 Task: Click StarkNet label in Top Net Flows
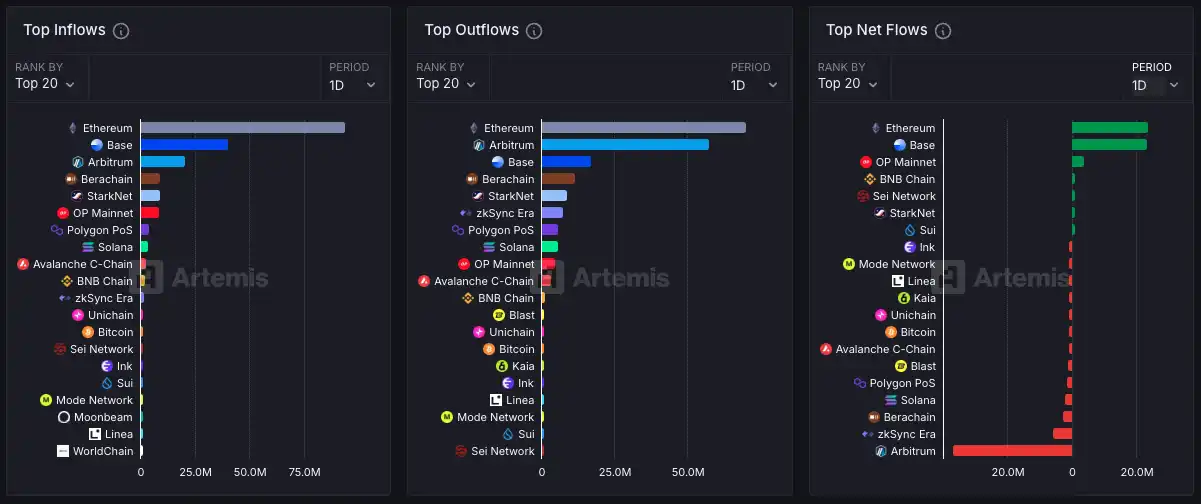[x=912, y=213]
